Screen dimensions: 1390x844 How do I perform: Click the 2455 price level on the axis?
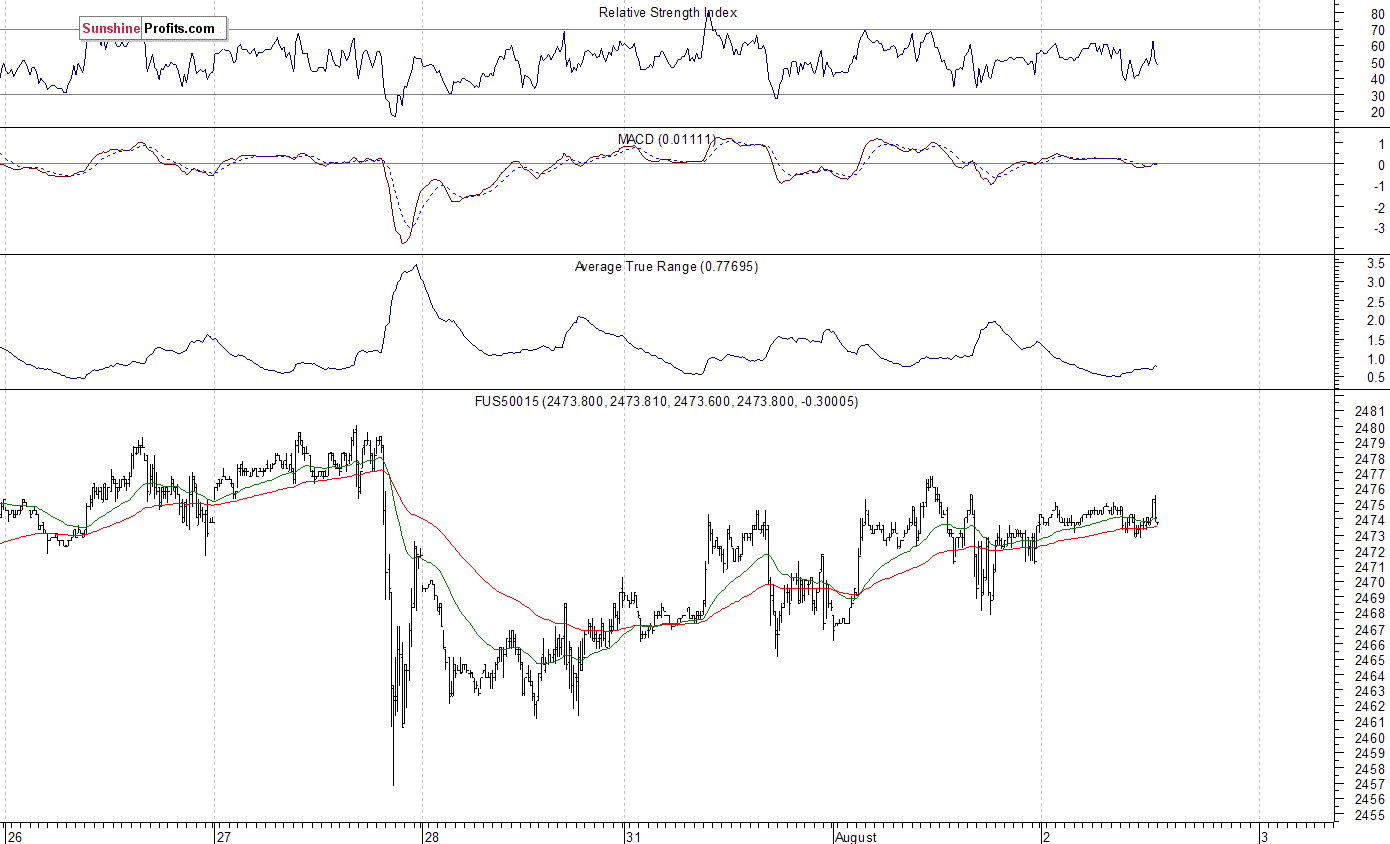pos(1370,816)
